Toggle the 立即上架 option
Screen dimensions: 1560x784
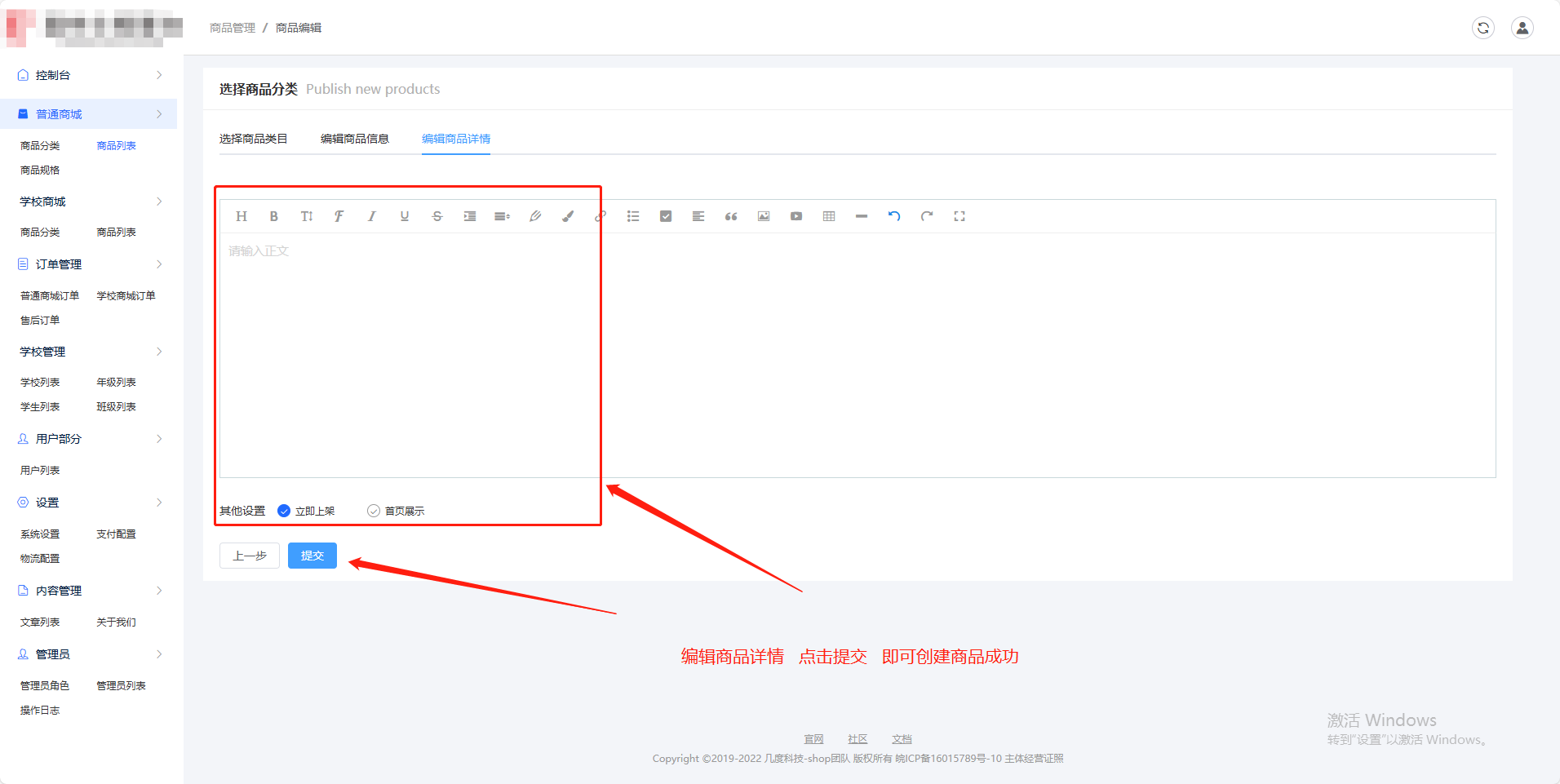pyautogui.click(x=284, y=511)
